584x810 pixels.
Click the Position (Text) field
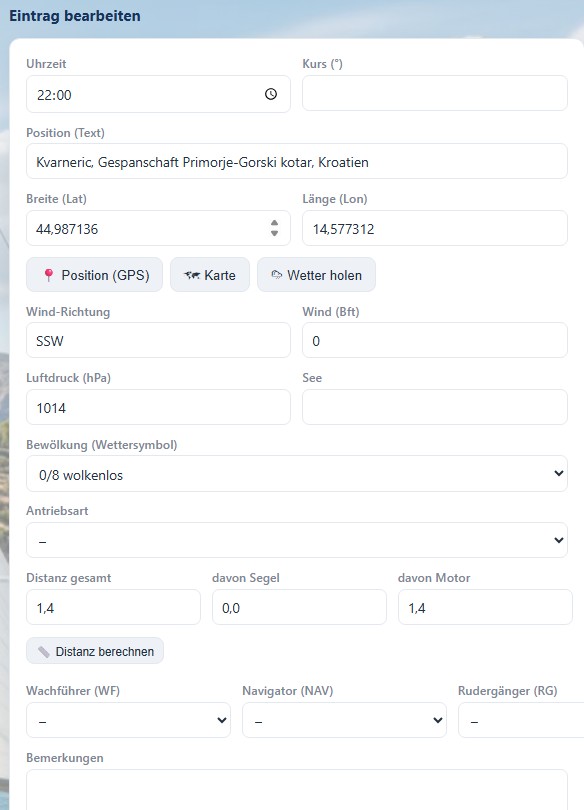click(297, 161)
